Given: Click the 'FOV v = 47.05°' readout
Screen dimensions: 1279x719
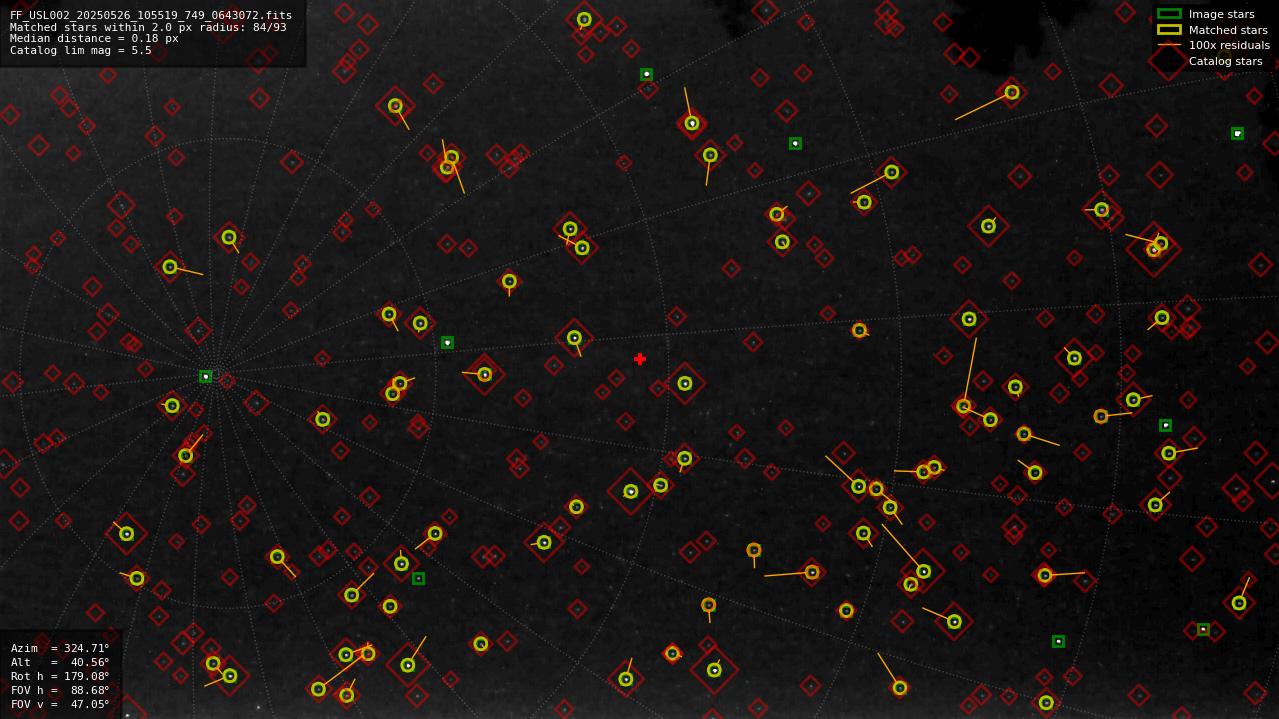Looking at the screenshot, I should (x=60, y=704).
